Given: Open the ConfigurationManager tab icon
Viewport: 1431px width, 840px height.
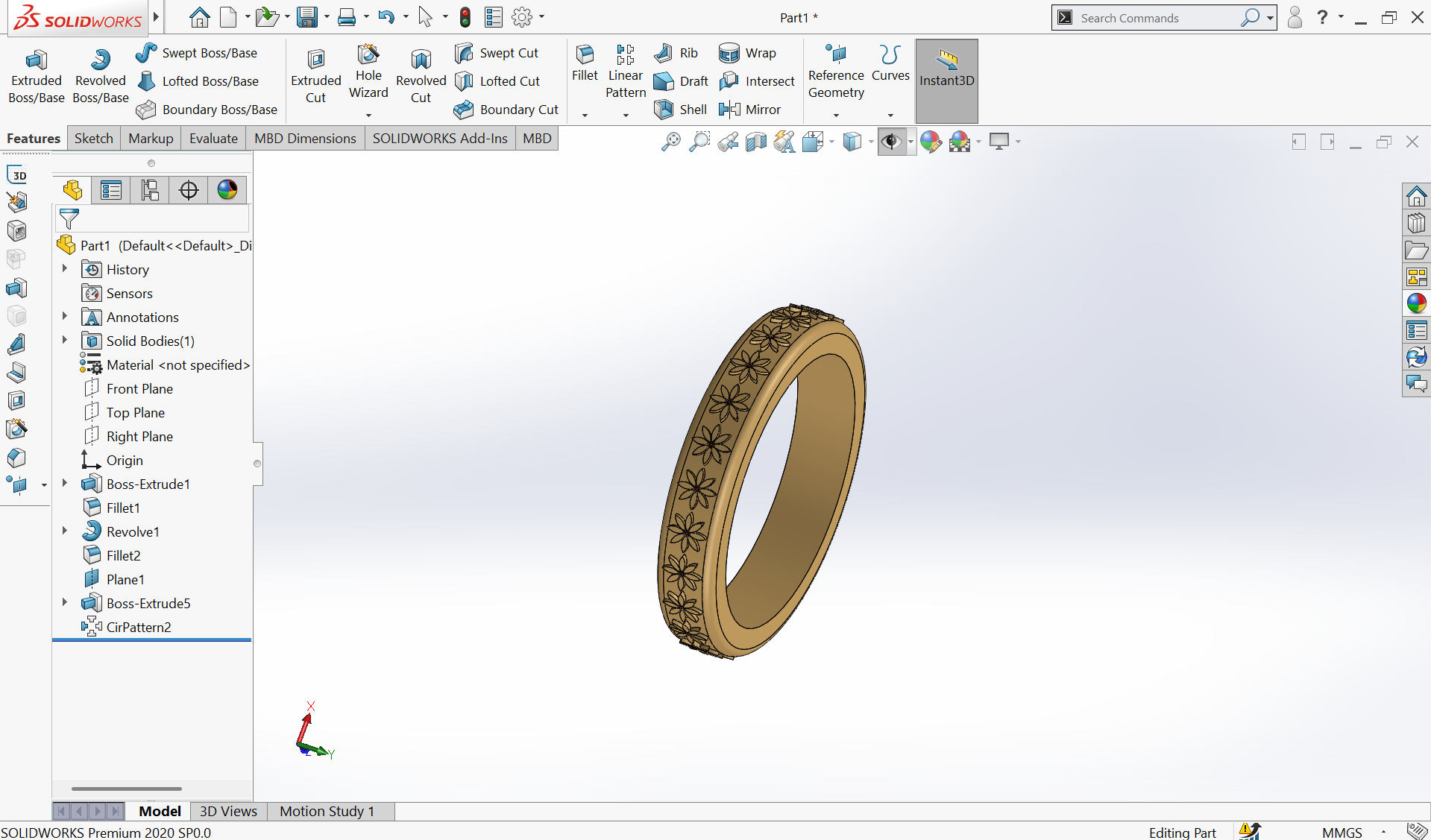Looking at the screenshot, I should (150, 190).
